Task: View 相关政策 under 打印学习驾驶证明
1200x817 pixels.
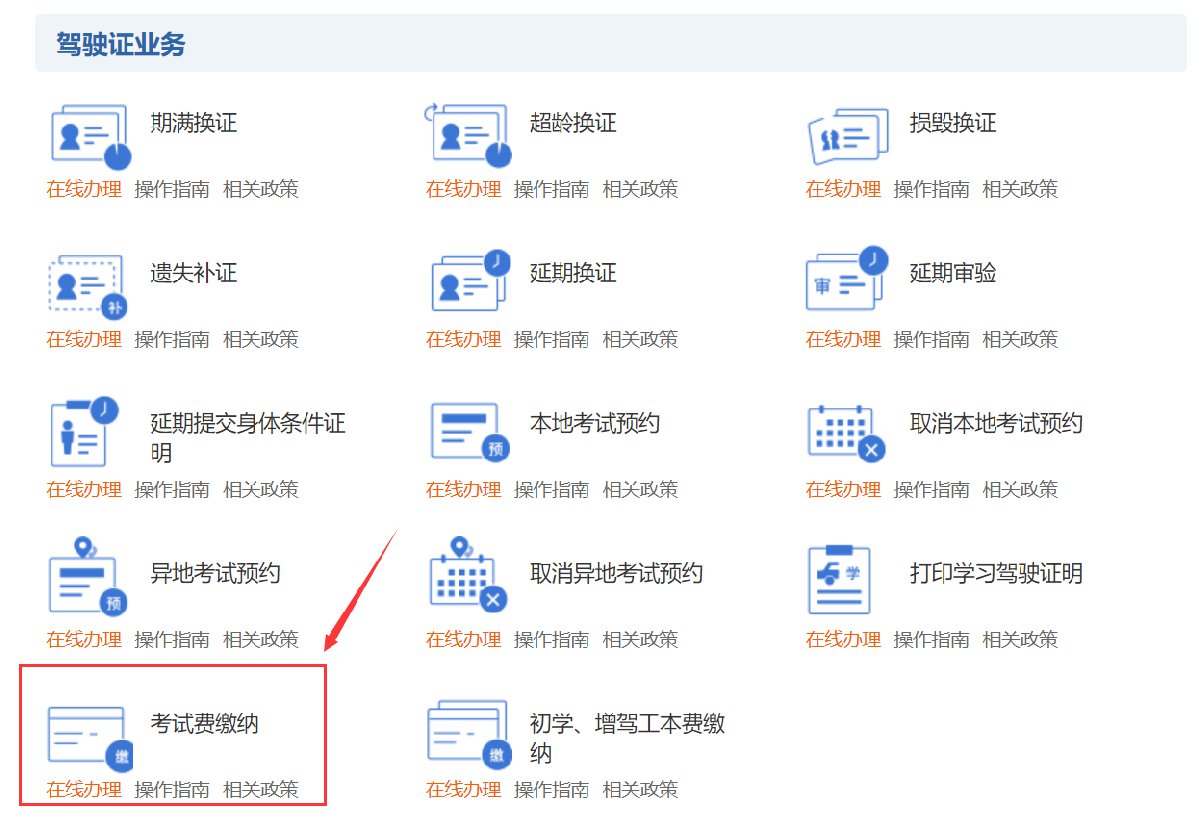Action: coord(1019,639)
